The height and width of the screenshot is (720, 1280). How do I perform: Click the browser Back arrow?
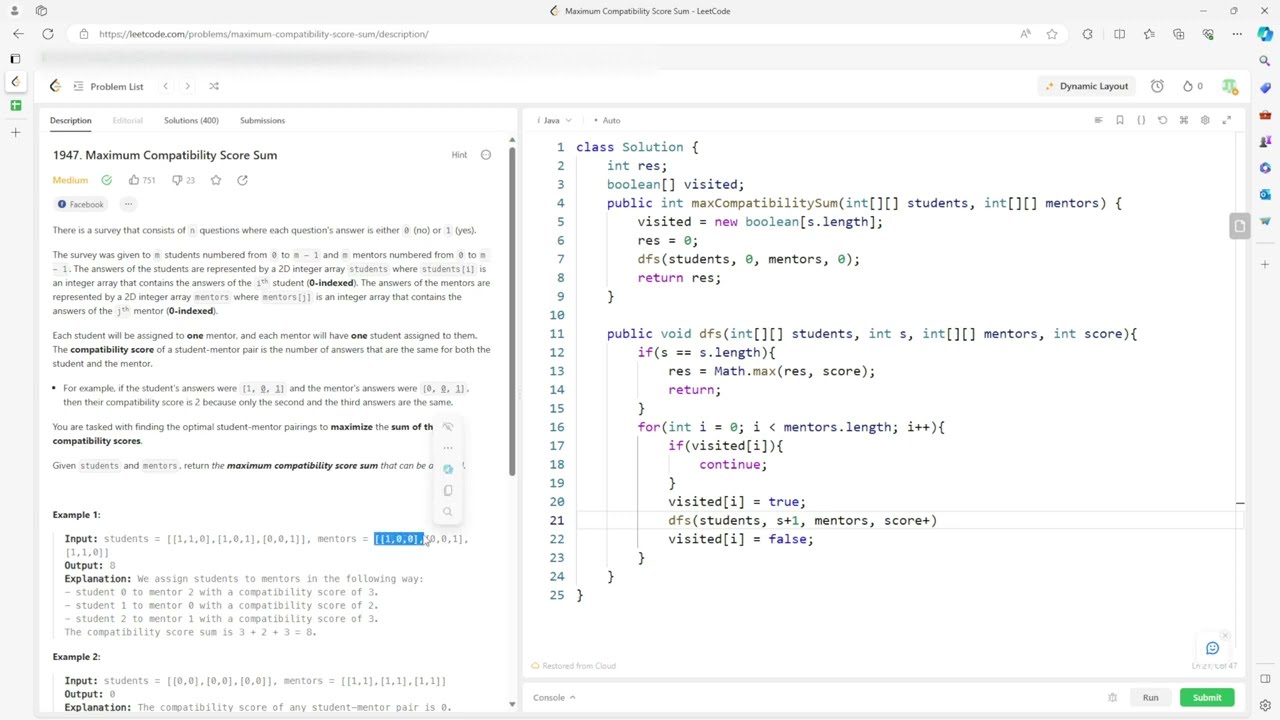pyautogui.click(x=19, y=34)
